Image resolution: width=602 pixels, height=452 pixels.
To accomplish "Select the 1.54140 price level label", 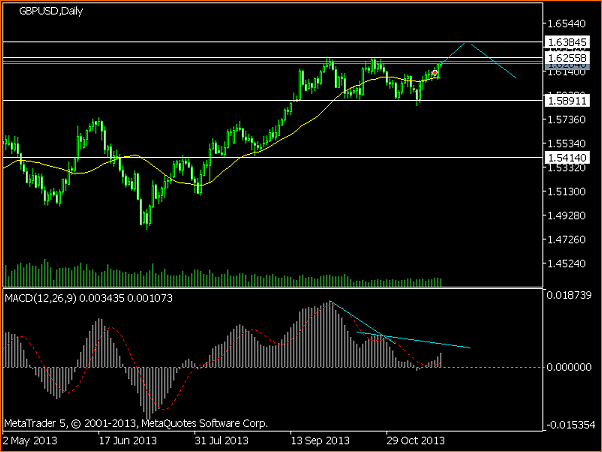I will 567,158.
